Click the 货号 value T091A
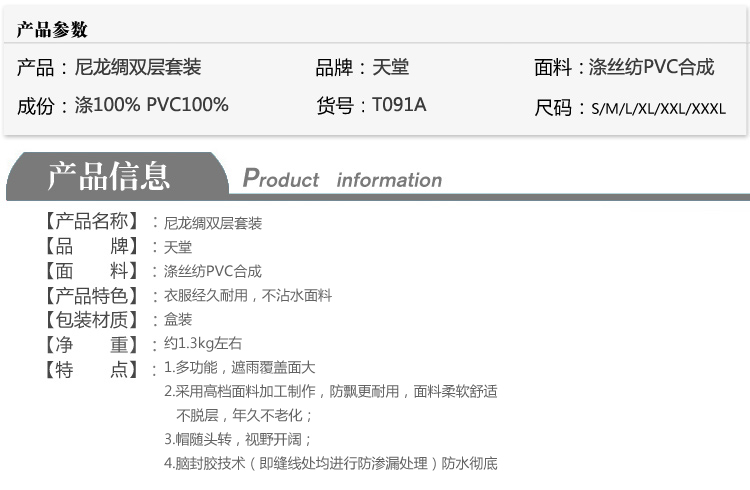The height and width of the screenshot is (490, 750). [x=399, y=105]
